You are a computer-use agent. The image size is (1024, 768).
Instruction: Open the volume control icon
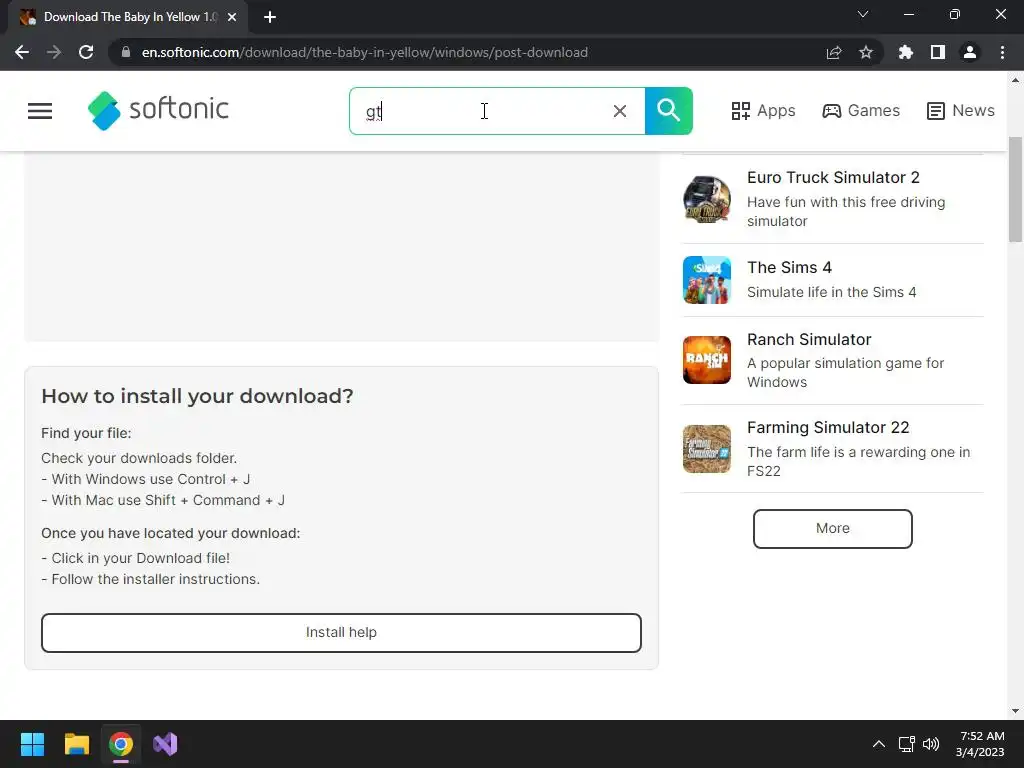point(931,744)
